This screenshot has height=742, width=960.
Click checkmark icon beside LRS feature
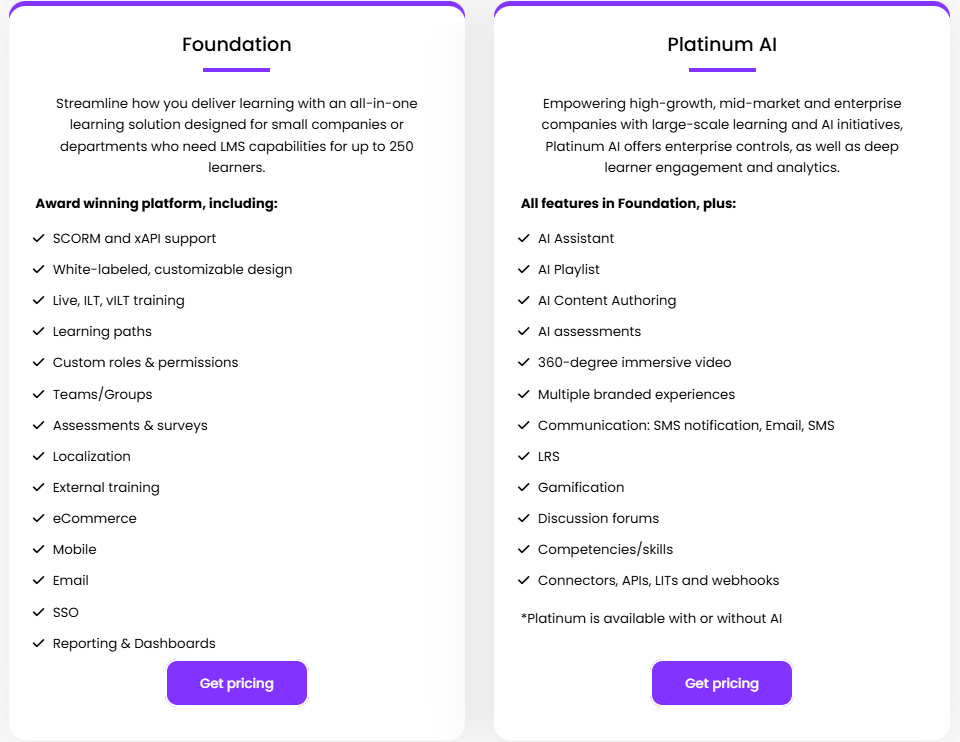pyautogui.click(x=524, y=457)
